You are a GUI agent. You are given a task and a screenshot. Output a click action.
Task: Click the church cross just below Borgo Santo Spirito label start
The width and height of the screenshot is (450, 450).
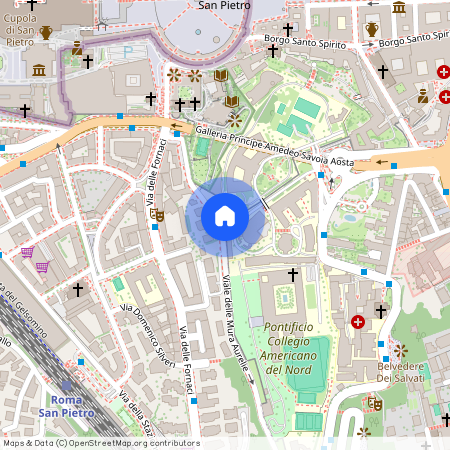coord(273,51)
